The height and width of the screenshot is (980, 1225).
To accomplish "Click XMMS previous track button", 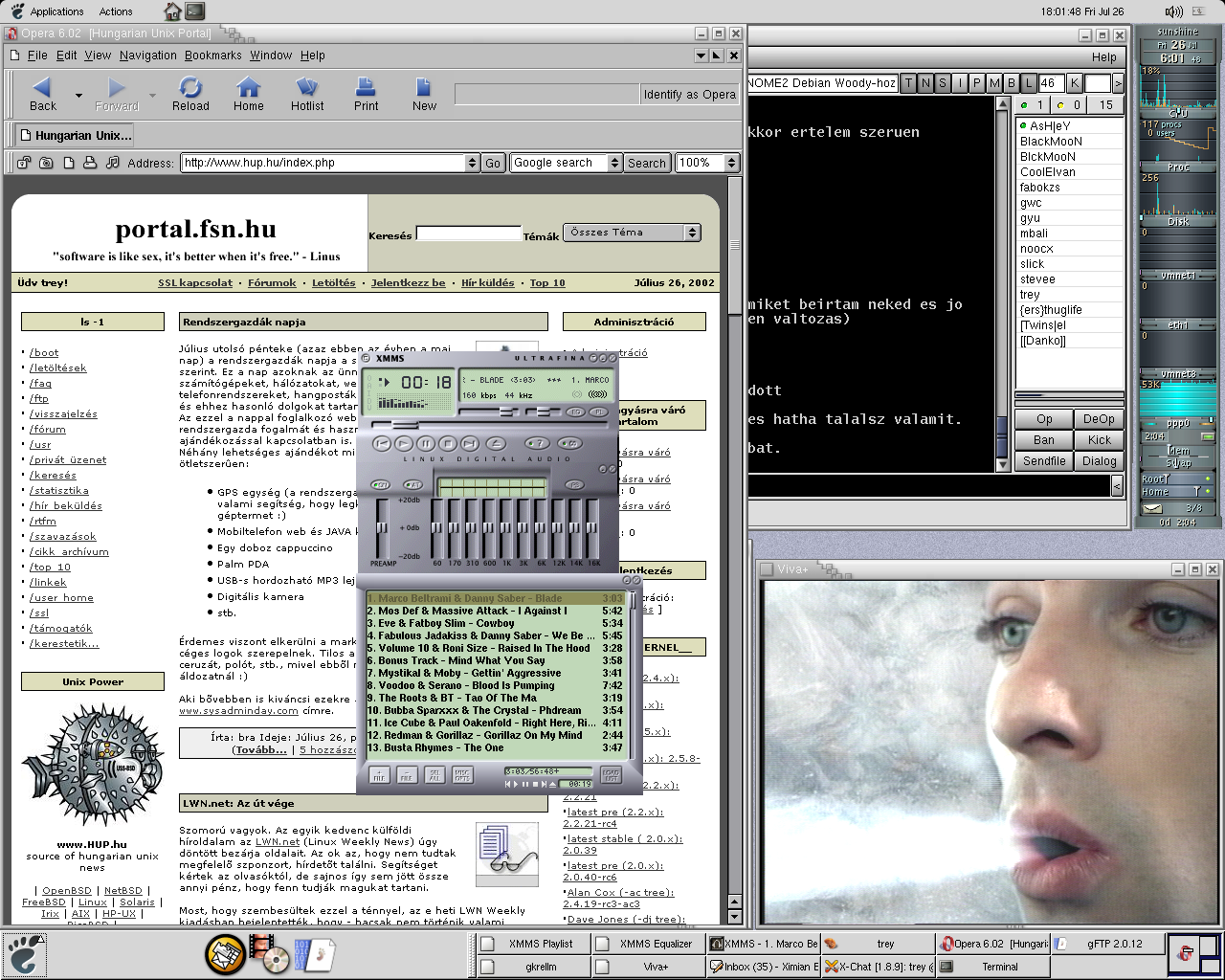I will point(382,443).
